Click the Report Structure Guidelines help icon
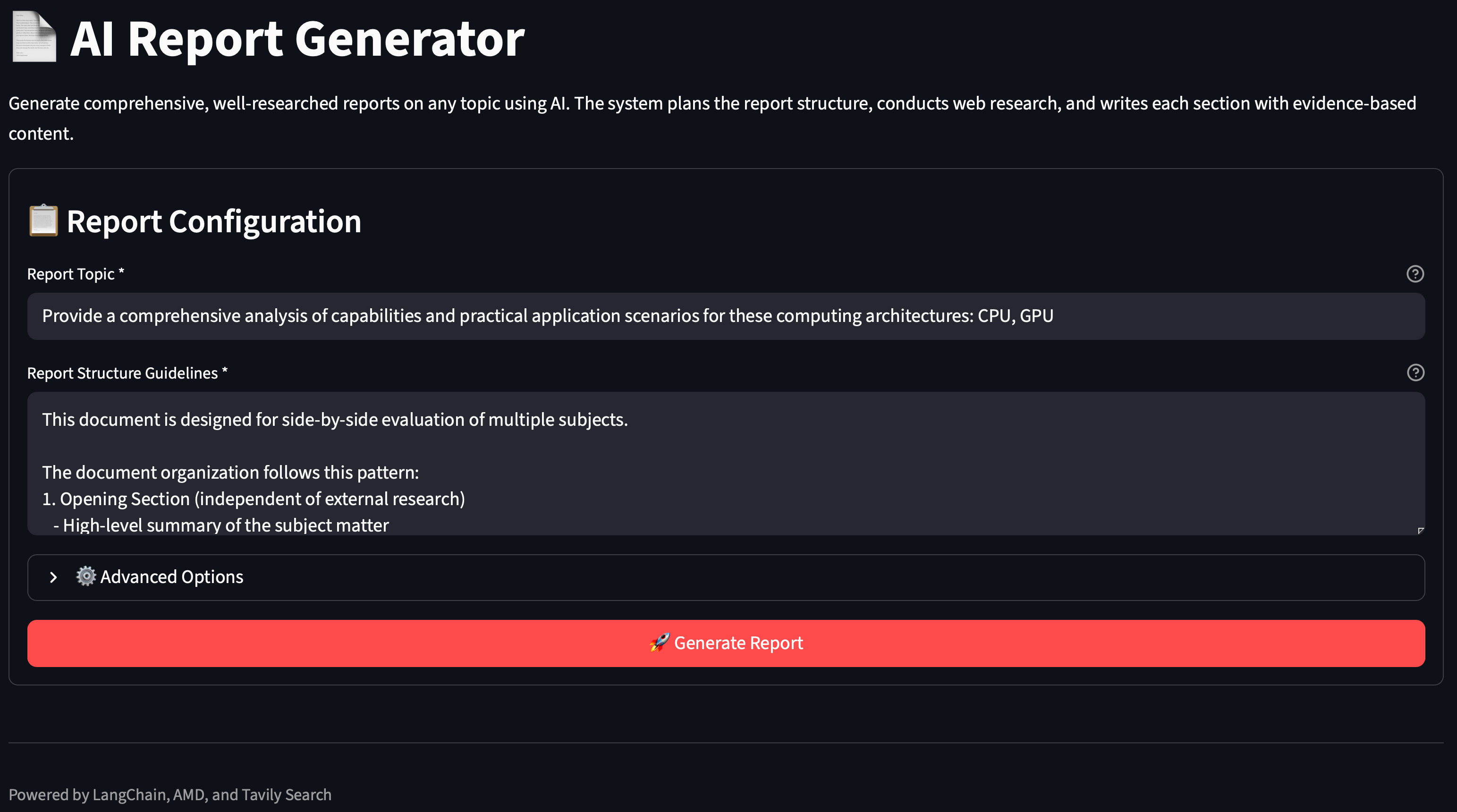The image size is (1457, 812). point(1415,372)
